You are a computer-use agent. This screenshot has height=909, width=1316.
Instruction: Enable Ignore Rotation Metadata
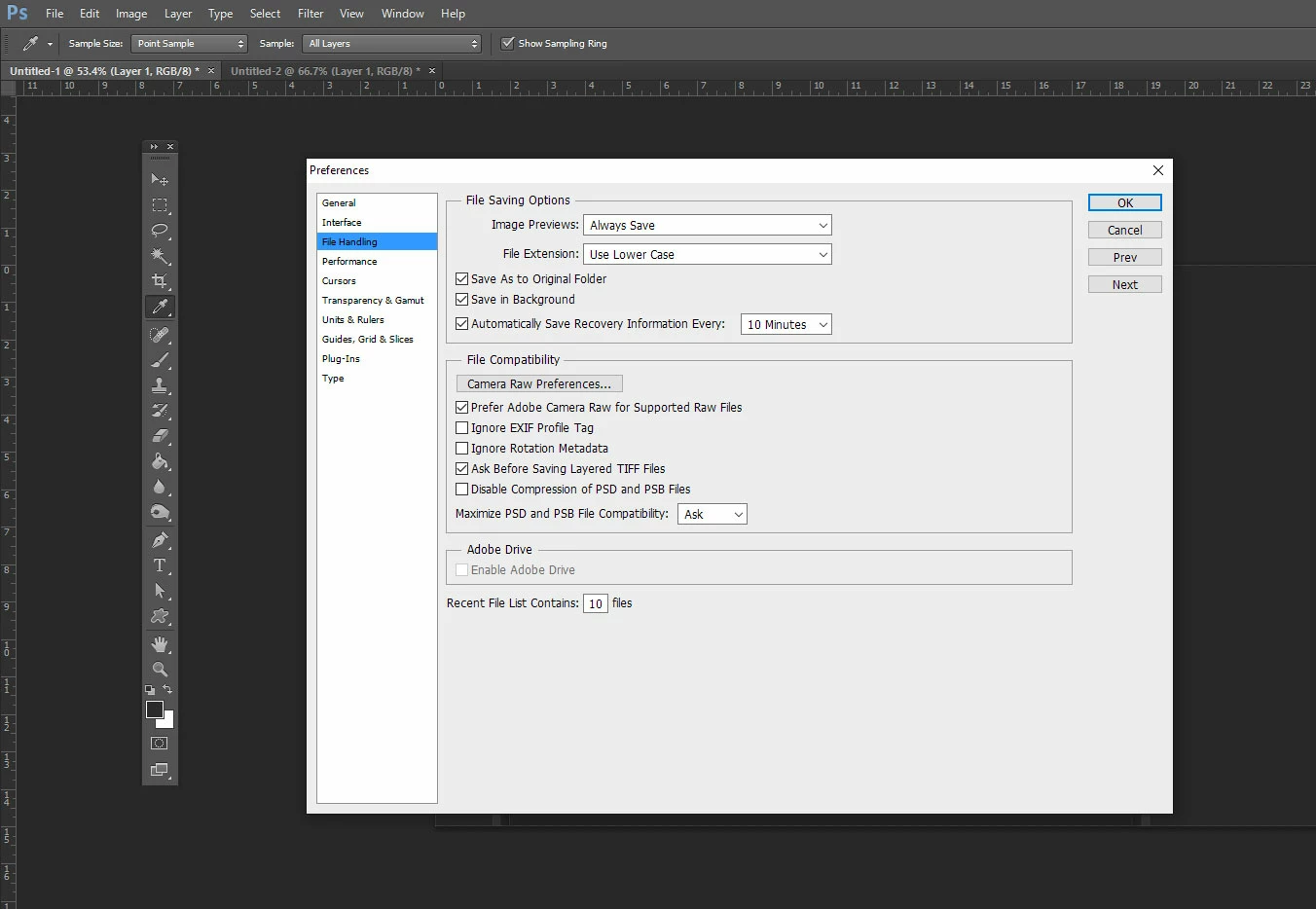[462, 449]
